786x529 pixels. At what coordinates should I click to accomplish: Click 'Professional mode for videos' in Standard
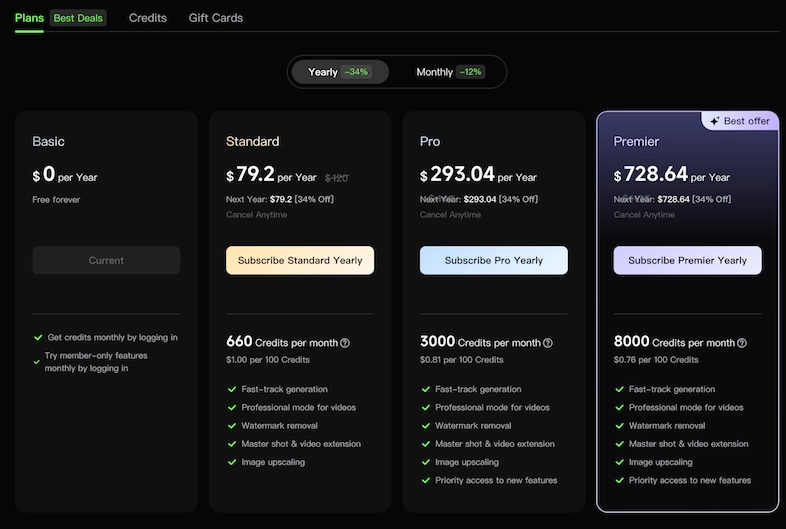coord(298,407)
